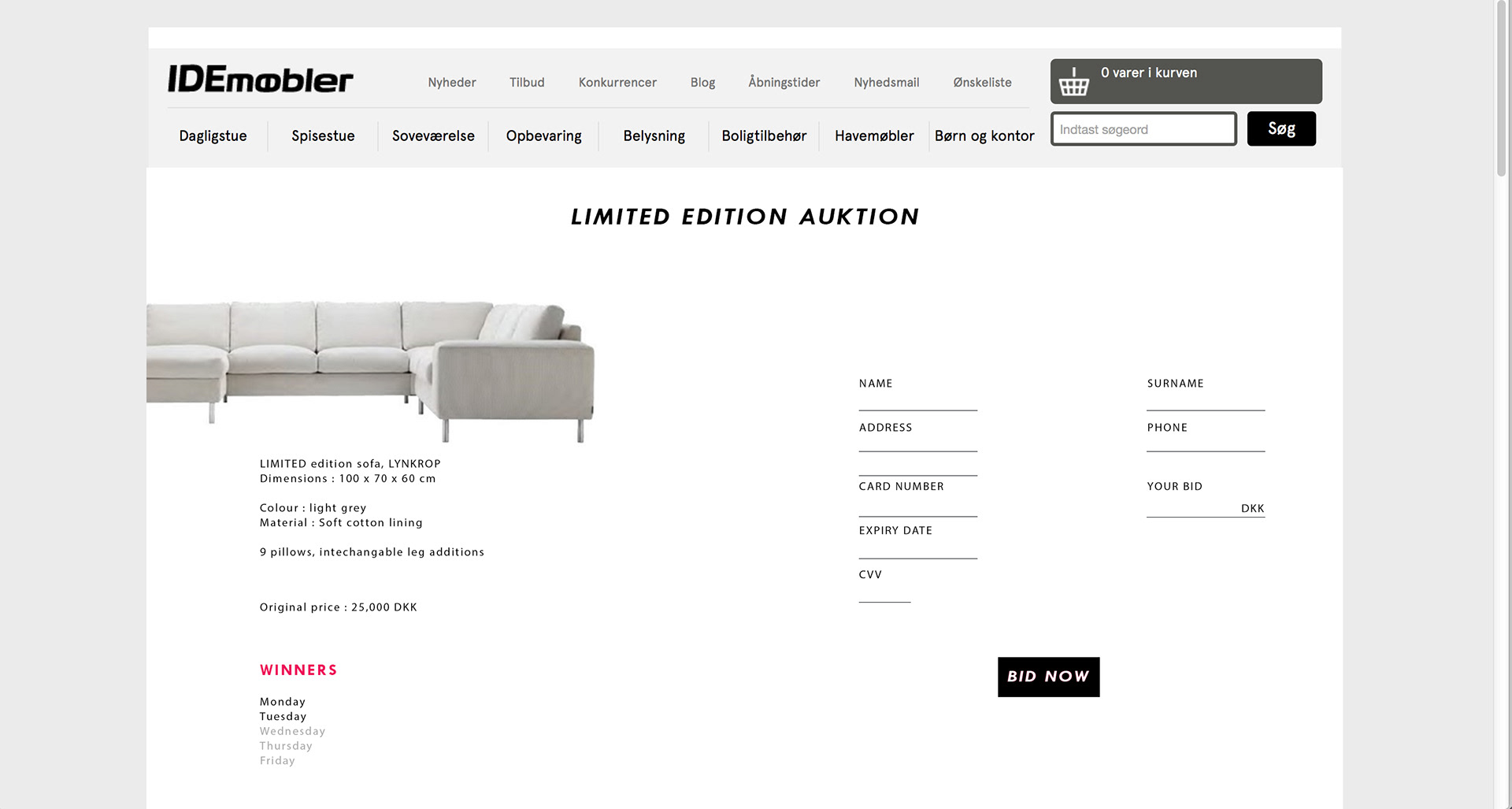Click the grey sofa product image
Viewport: 1512px width, 809px height.
[x=370, y=370]
